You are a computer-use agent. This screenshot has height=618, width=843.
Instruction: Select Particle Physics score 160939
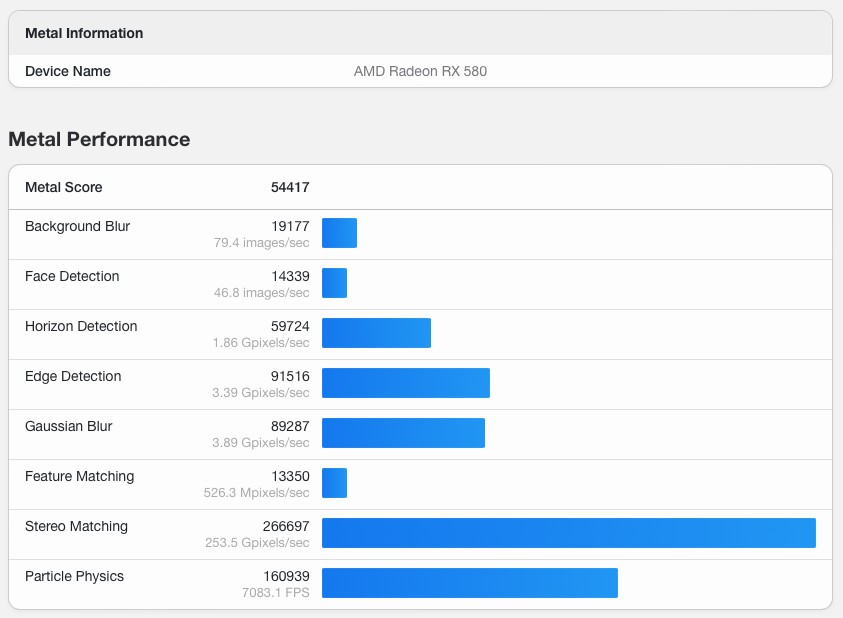coord(286,577)
